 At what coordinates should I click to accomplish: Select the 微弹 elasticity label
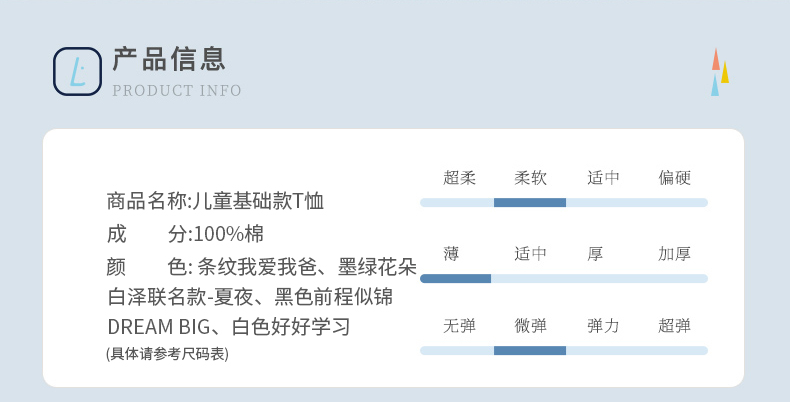click(530, 326)
